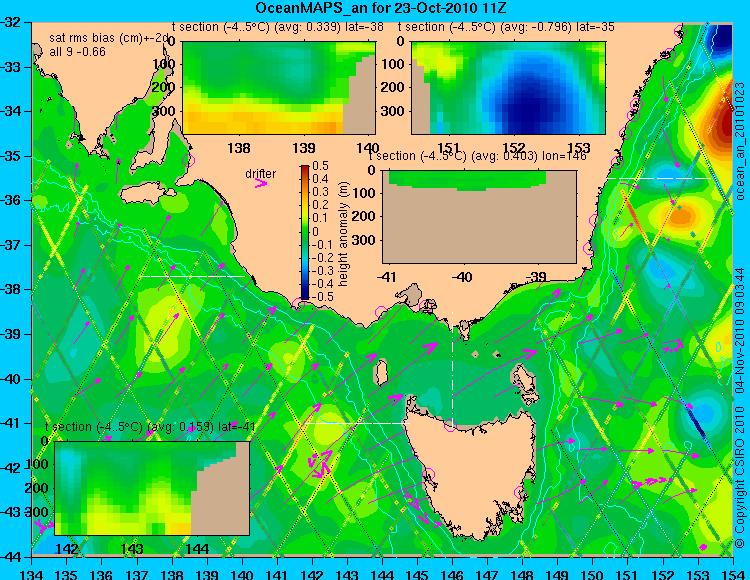This screenshot has height=580, width=750.
Task: Click depth "100" on the lon=146 inset
Action: [365, 193]
